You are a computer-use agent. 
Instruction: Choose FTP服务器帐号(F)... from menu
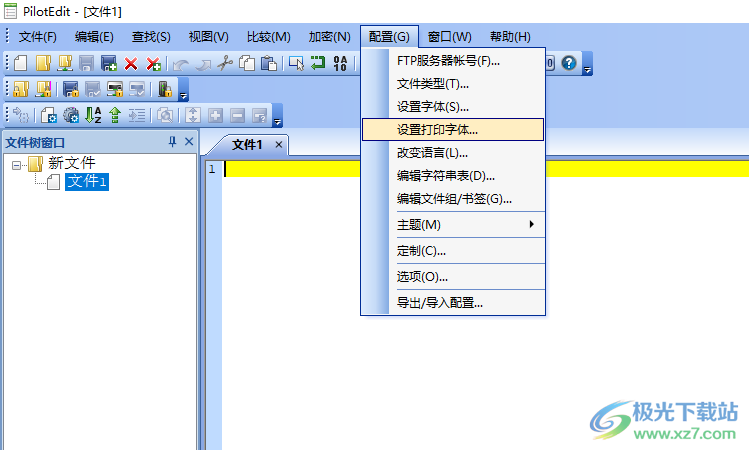(453, 61)
